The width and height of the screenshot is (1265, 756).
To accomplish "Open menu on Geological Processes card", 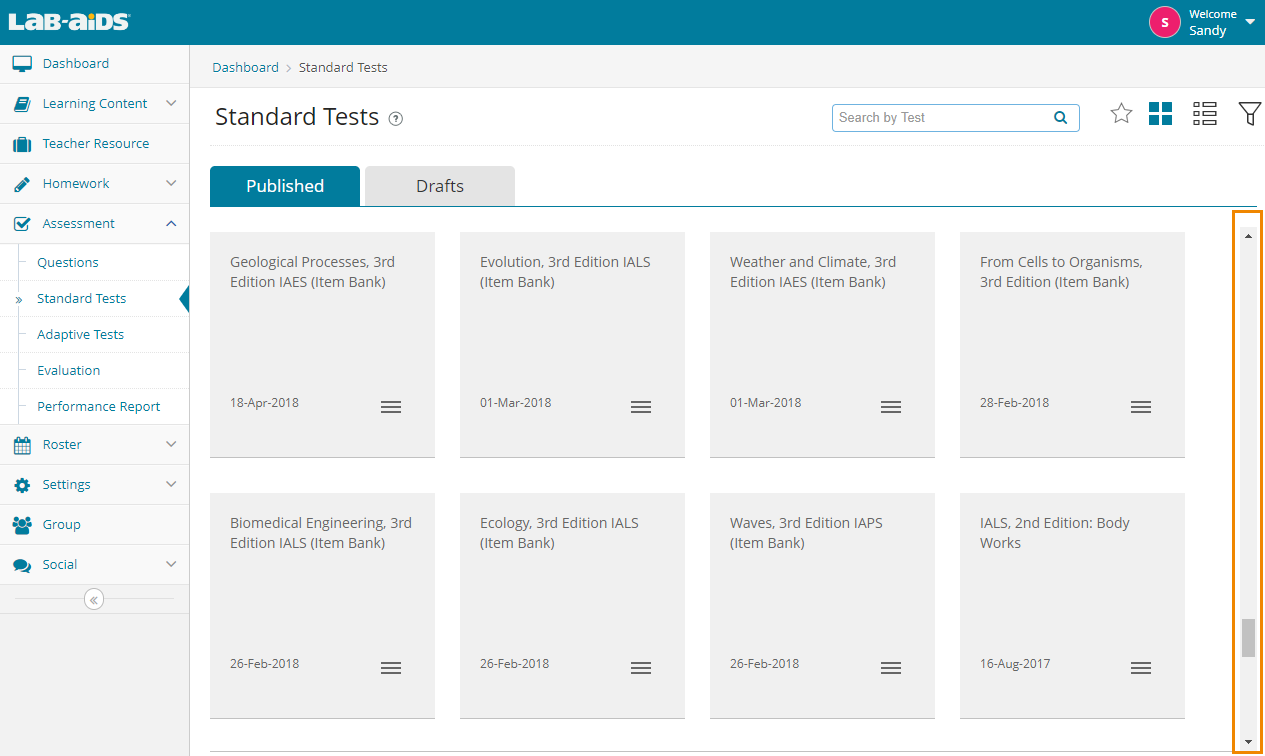I will tap(391, 407).
